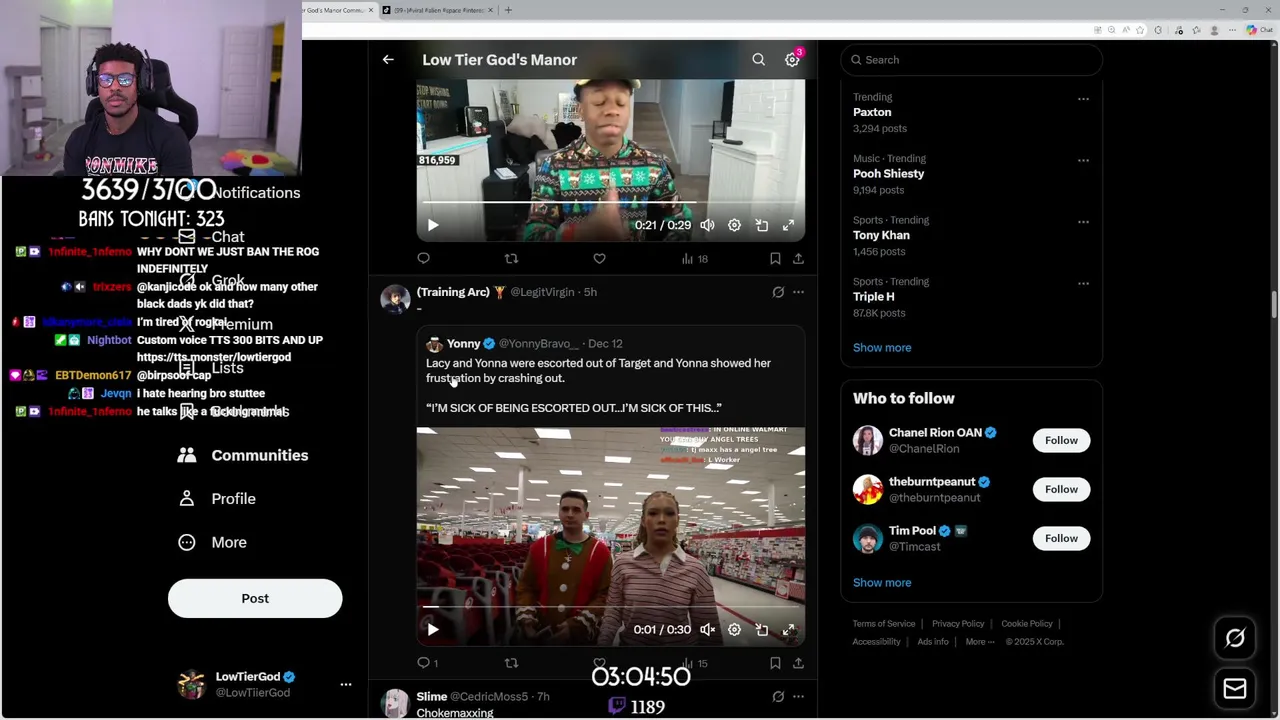Open Grok icon on Slime's post
The height and width of the screenshot is (720, 1280).
(778, 696)
